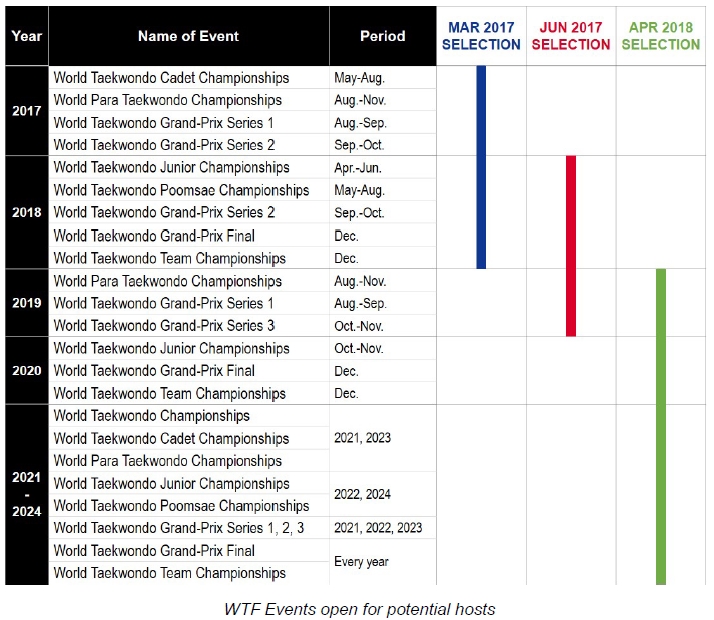Select the 2019 year cell
This screenshot has width=714, height=620.
27,302
